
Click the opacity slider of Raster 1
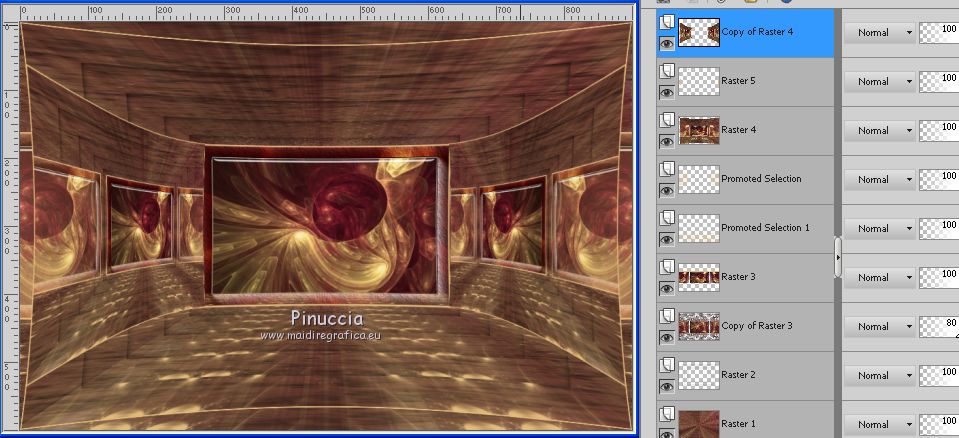point(939,424)
